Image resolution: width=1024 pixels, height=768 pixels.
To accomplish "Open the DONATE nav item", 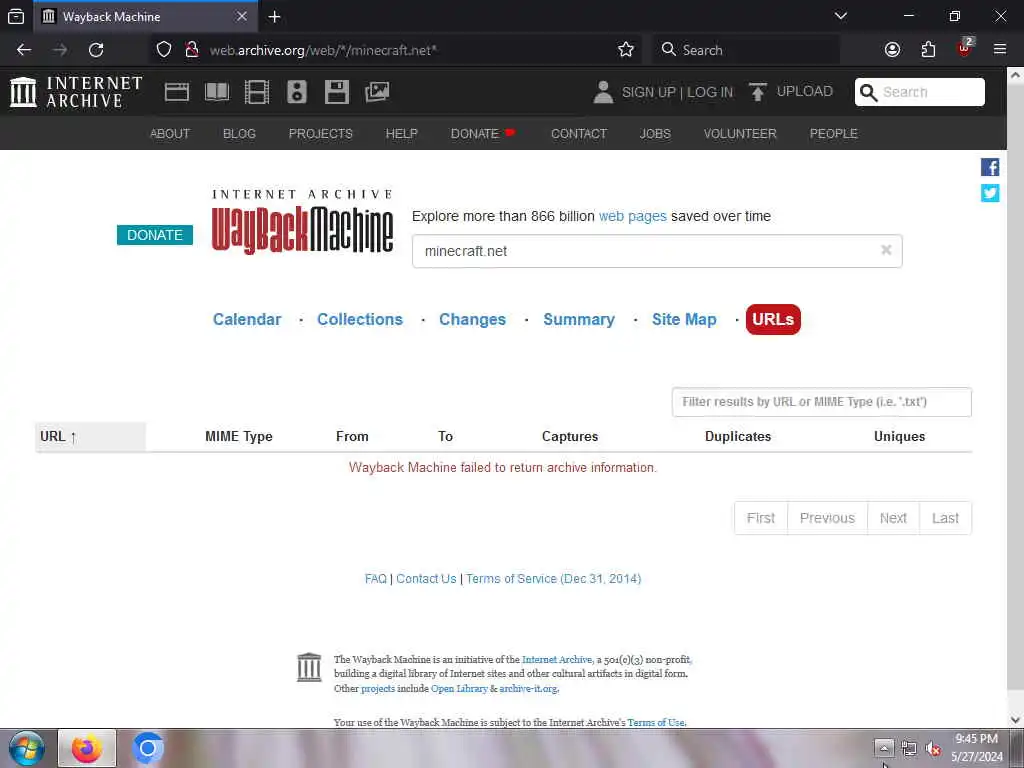I will tap(483, 133).
